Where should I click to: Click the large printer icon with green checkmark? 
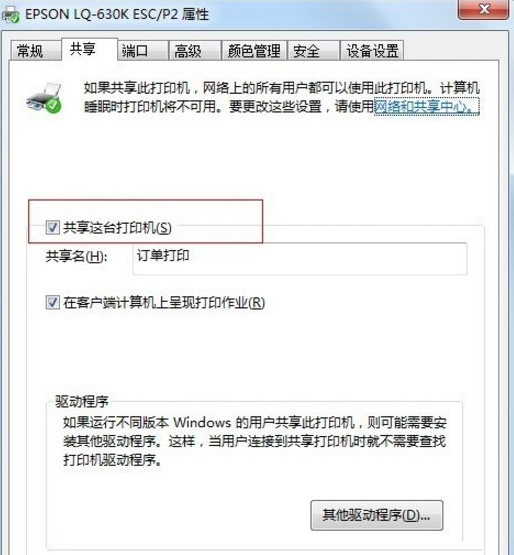(x=45, y=98)
